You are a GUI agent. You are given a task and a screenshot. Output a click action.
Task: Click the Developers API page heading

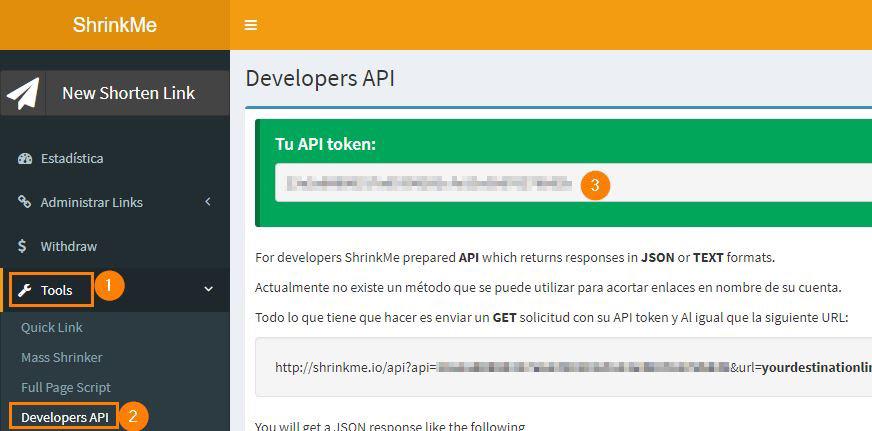point(320,79)
